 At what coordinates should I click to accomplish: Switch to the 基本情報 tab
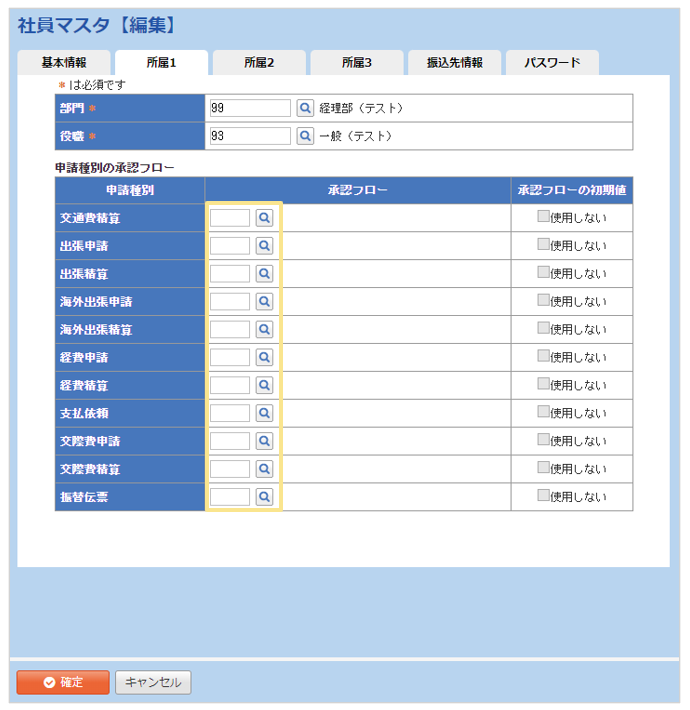(x=63, y=63)
